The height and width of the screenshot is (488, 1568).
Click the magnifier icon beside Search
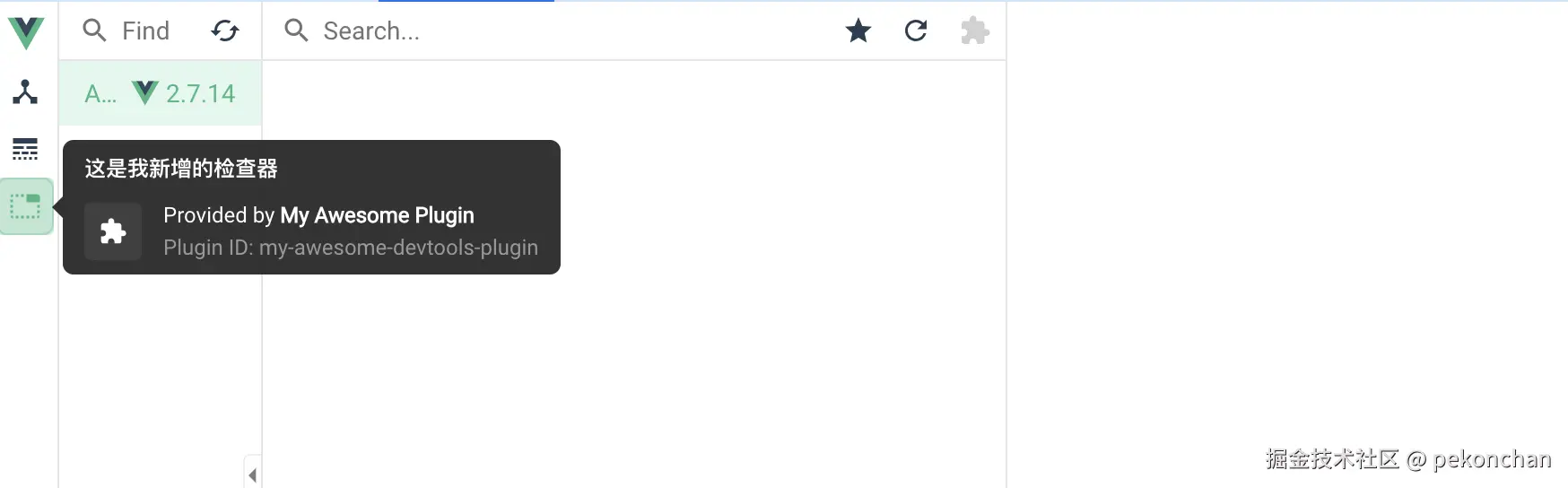pyautogui.click(x=296, y=30)
